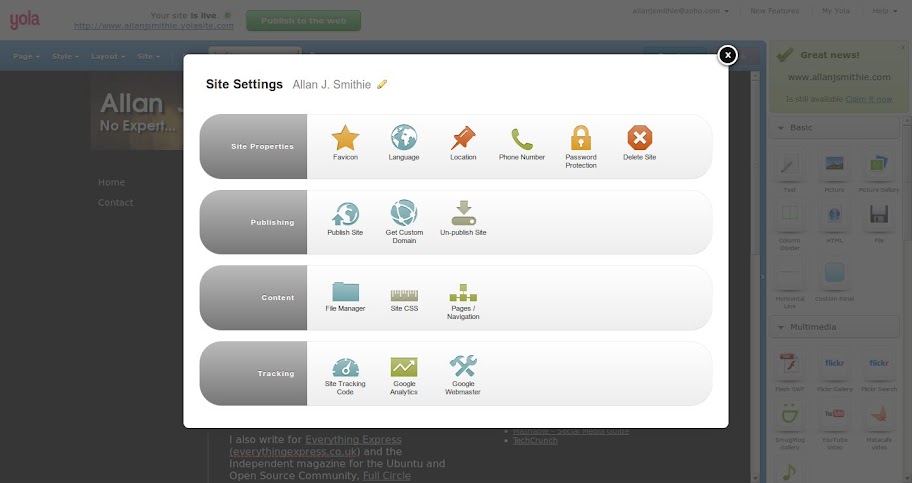Select the Flickr Gallery widget
This screenshot has width=912, height=483.
834,372
